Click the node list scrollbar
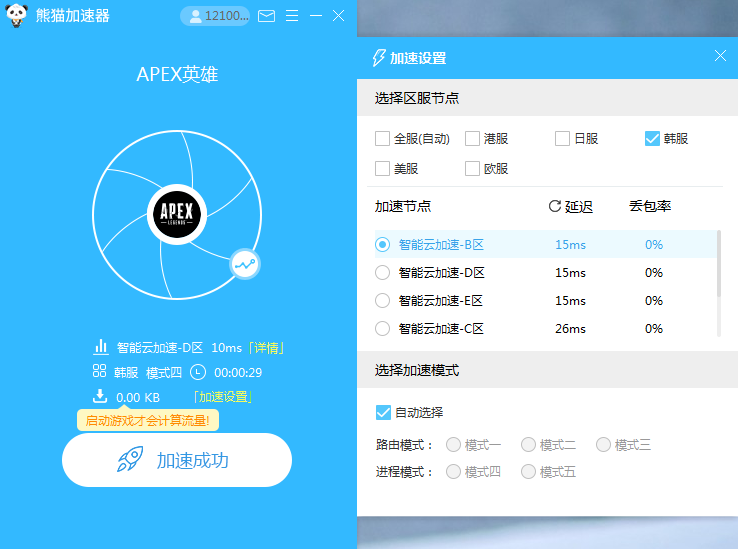Viewport: 738px width, 549px height. click(x=719, y=264)
